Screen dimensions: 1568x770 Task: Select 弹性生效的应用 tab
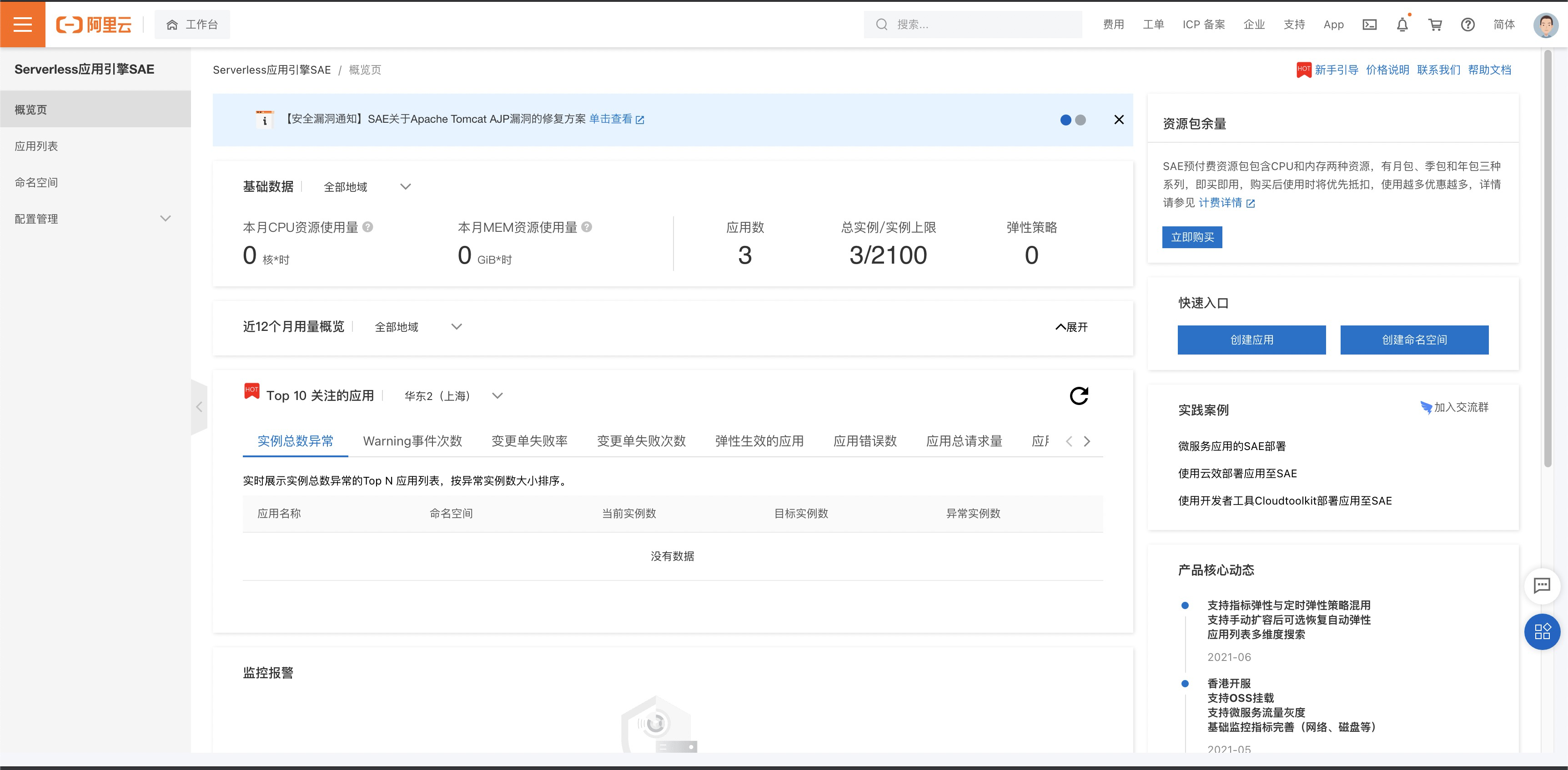(759, 441)
